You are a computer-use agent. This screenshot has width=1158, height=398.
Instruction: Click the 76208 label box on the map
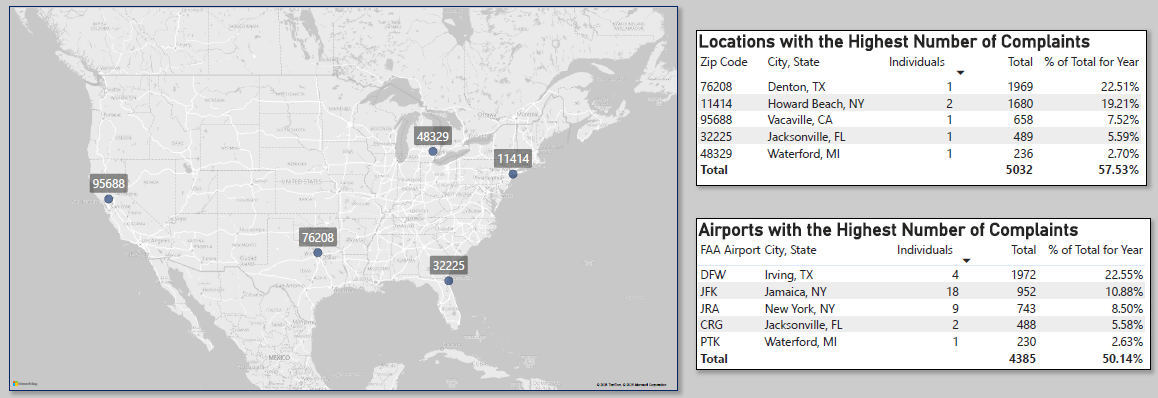click(318, 237)
